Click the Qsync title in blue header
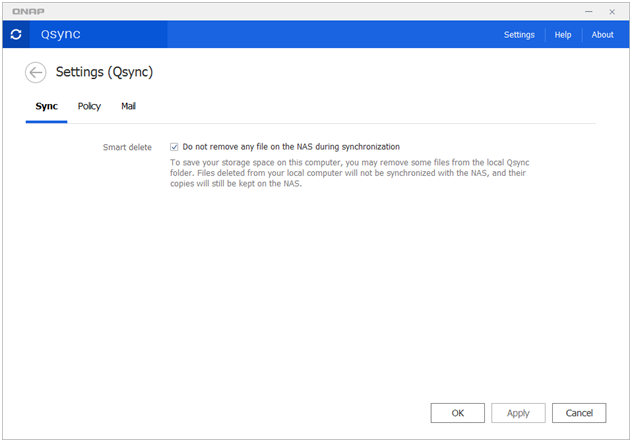Image resolution: width=632 pixels, height=442 pixels. click(x=60, y=34)
